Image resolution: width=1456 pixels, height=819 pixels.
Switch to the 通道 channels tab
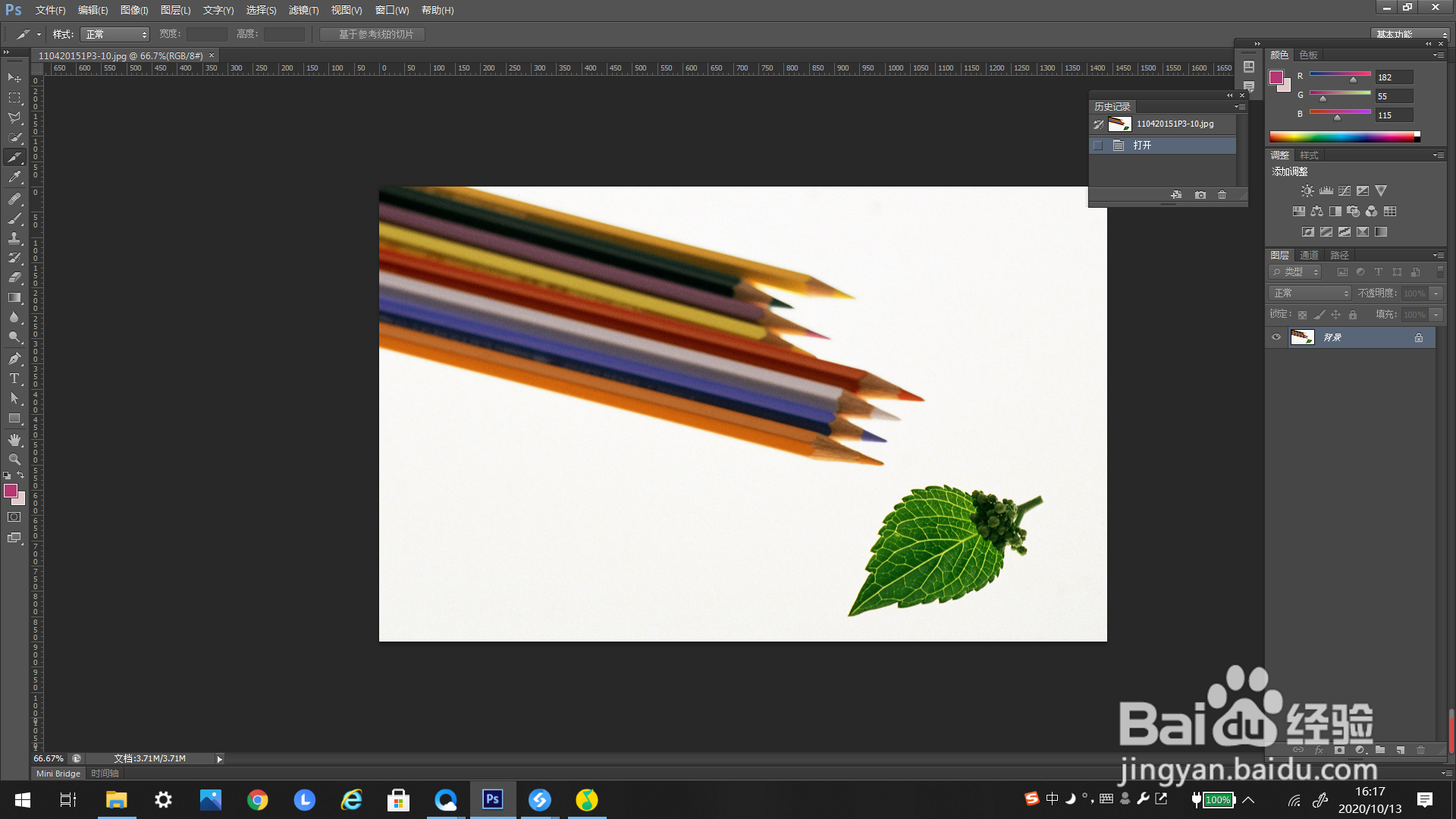click(x=1309, y=255)
